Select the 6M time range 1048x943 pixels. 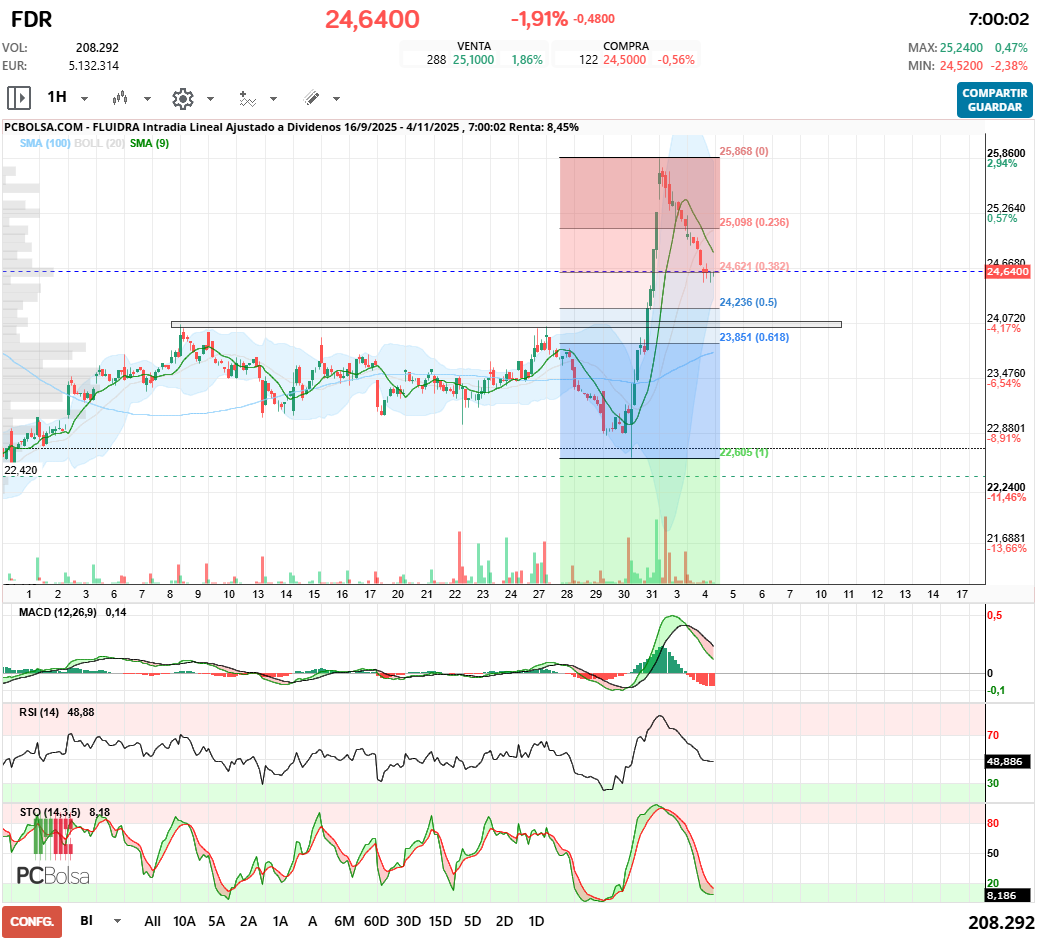click(345, 921)
